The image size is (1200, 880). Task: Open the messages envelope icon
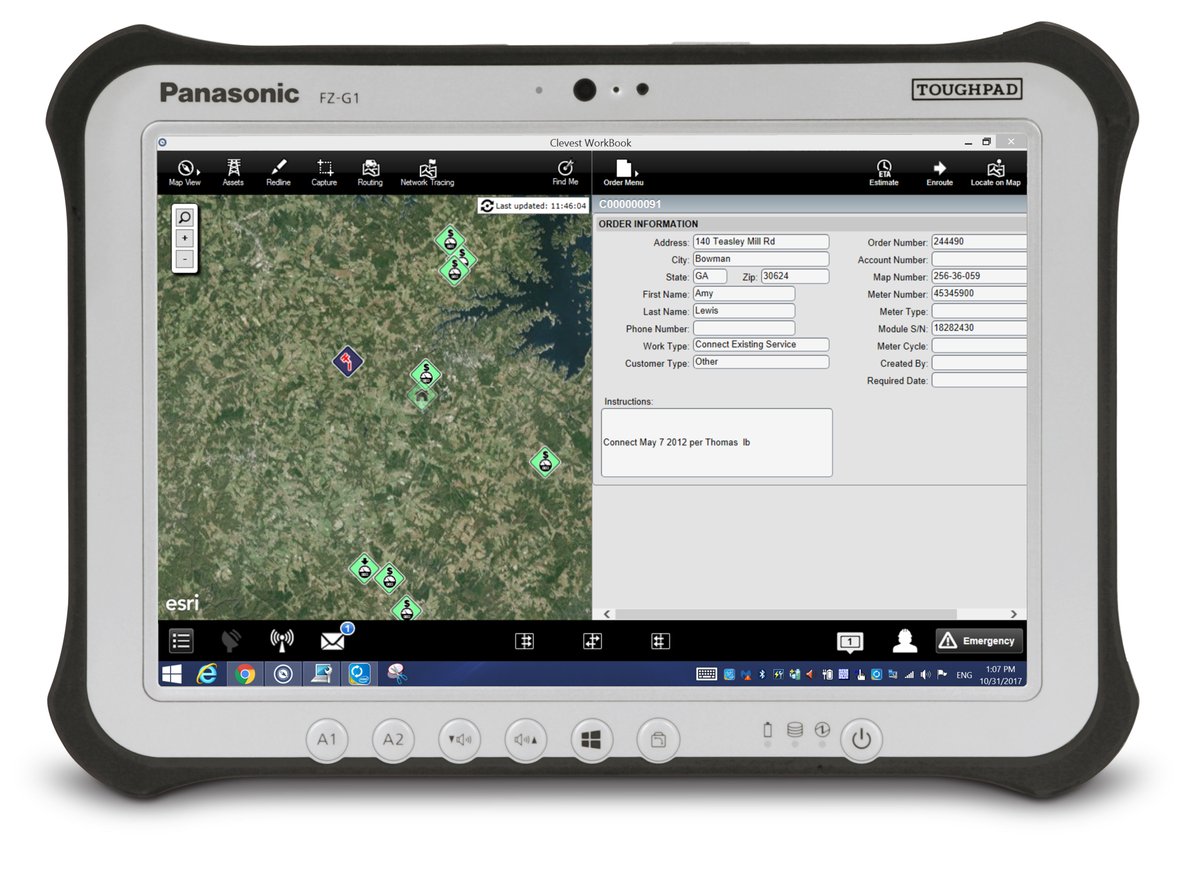(333, 641)
